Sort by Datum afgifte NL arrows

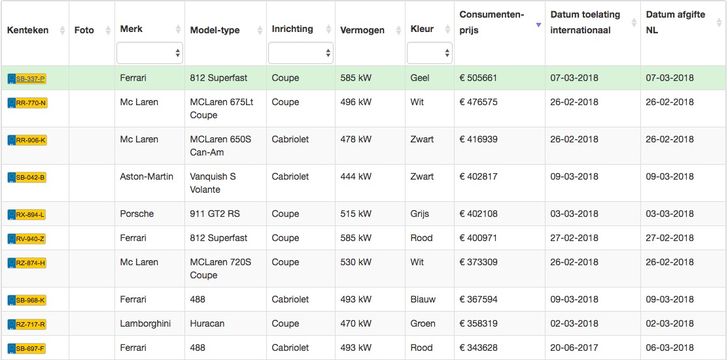tap(719, 22)
